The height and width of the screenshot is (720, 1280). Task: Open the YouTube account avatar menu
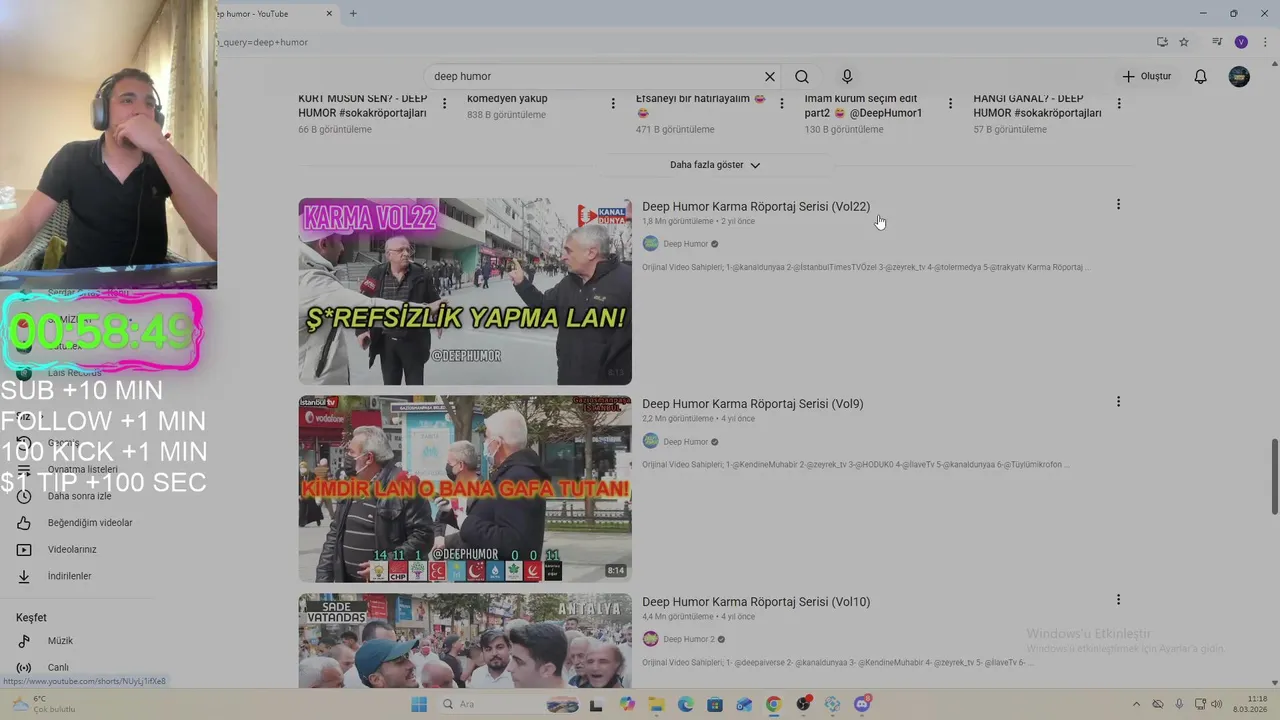click(x=1239, y=77)
